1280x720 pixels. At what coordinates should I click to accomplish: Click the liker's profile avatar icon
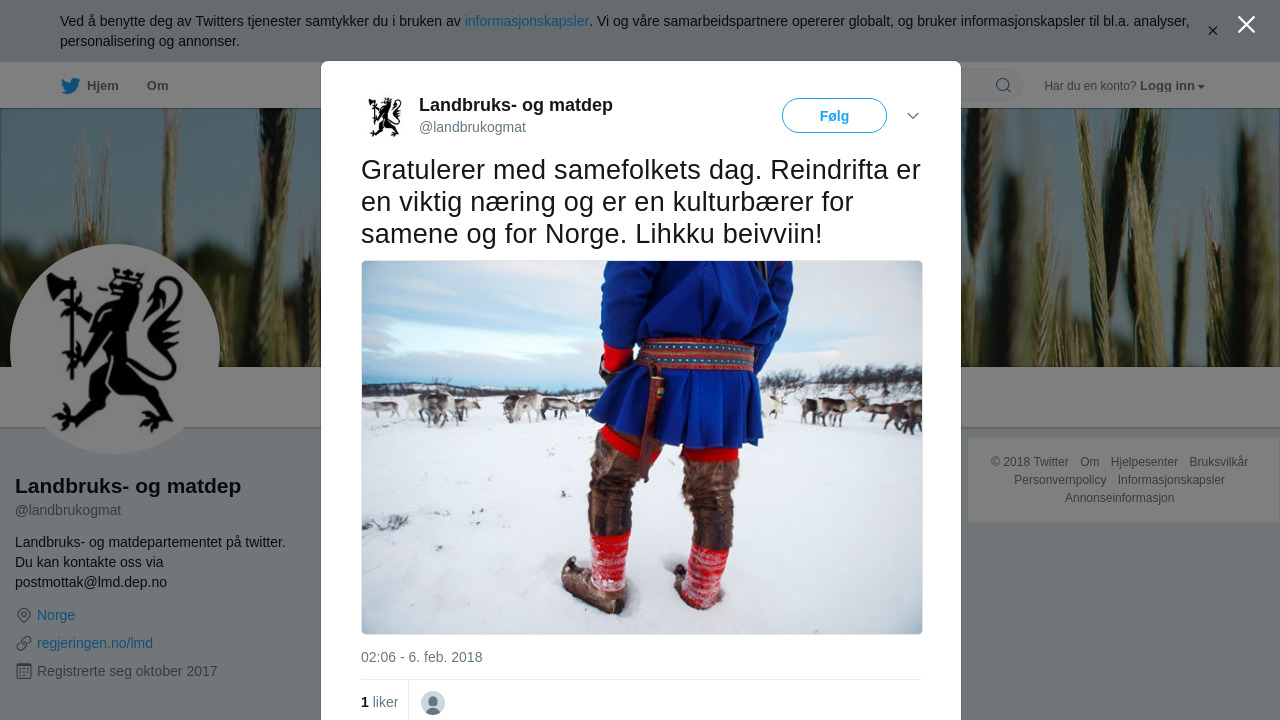pyautogui.click(x=433, y=703)
